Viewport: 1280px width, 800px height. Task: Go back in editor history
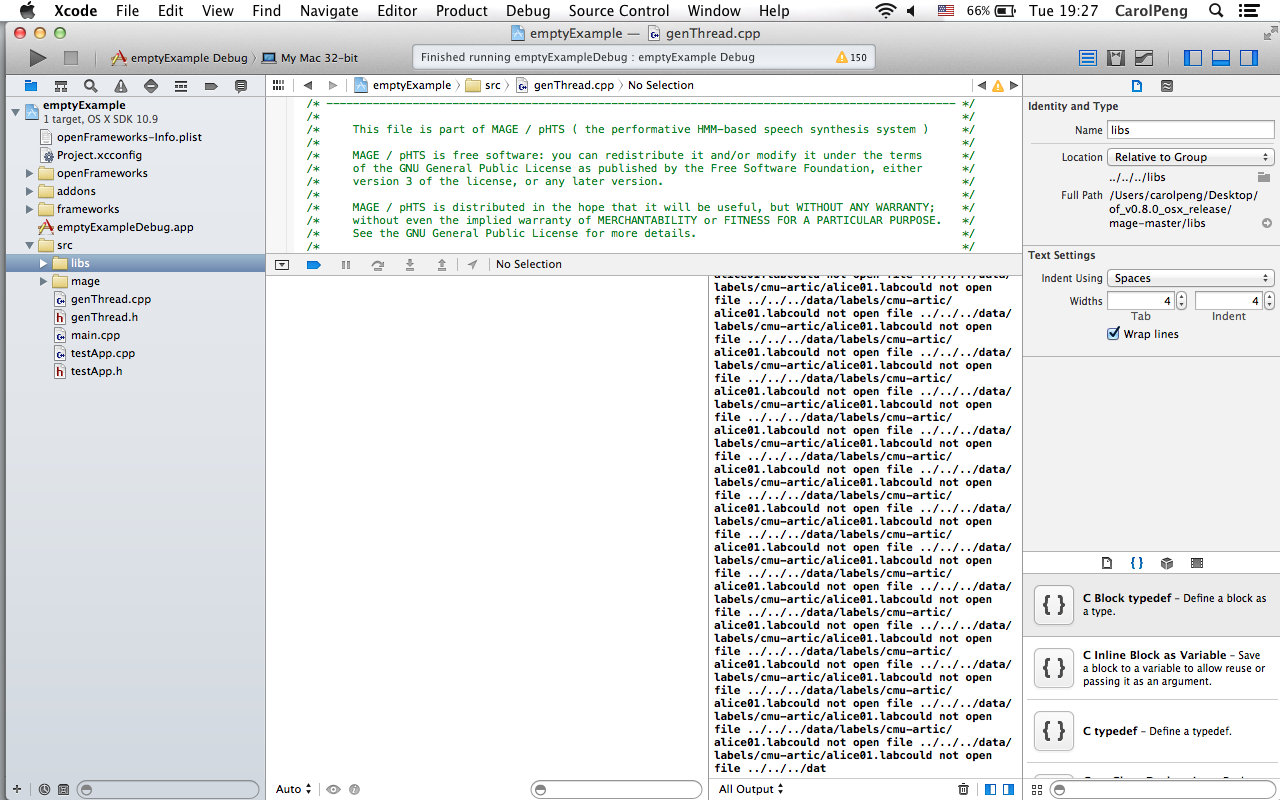[308, 86]
